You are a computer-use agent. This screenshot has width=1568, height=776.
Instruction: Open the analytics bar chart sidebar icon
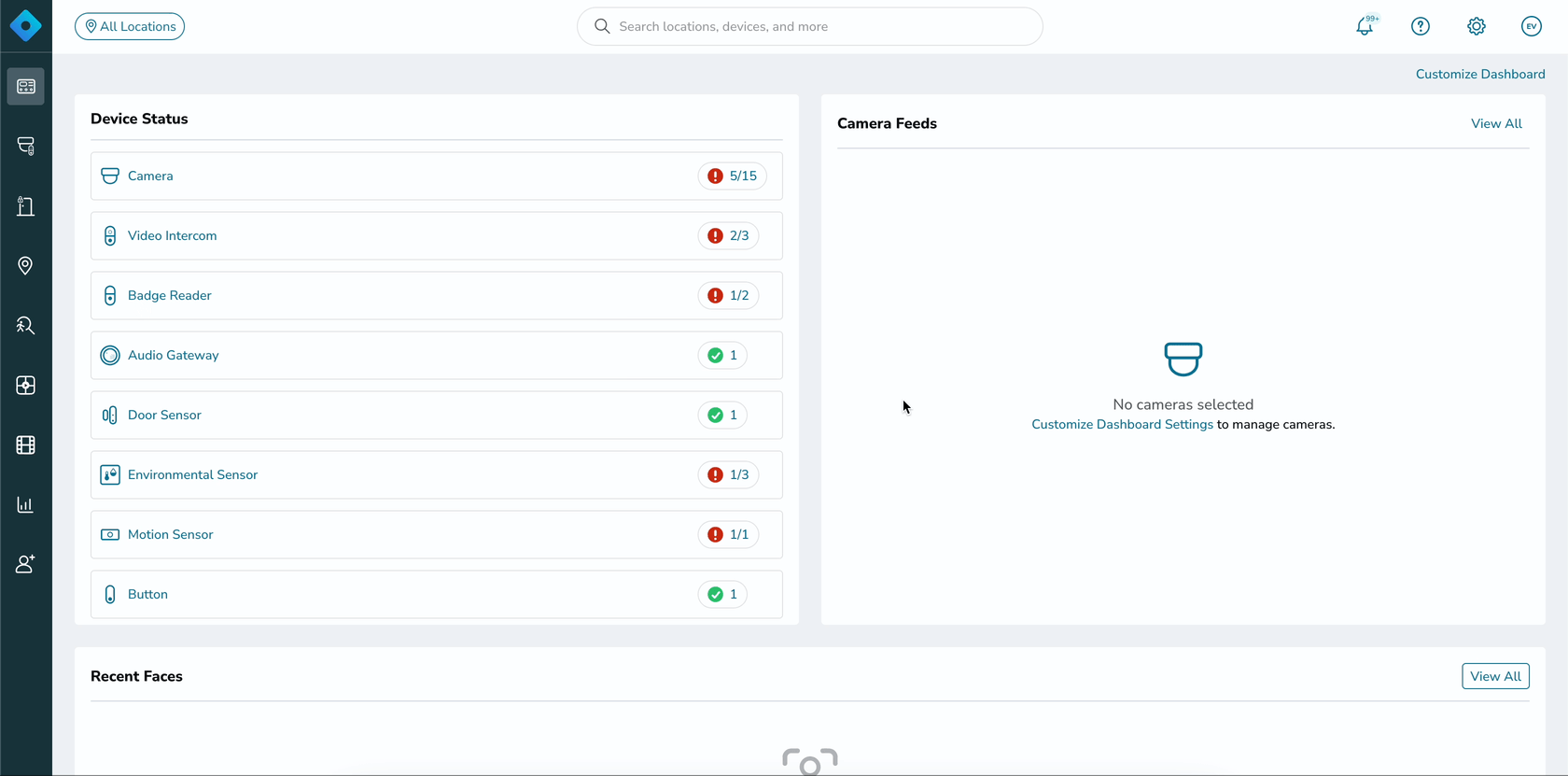pos(26,504)
